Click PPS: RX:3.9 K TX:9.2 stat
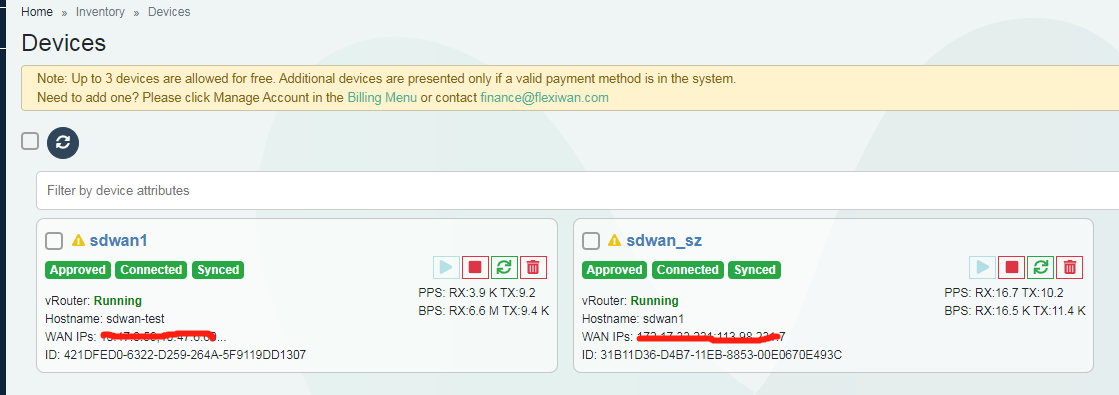The image size is (1119, 395). pyautogui.click(x=477, y=292)
